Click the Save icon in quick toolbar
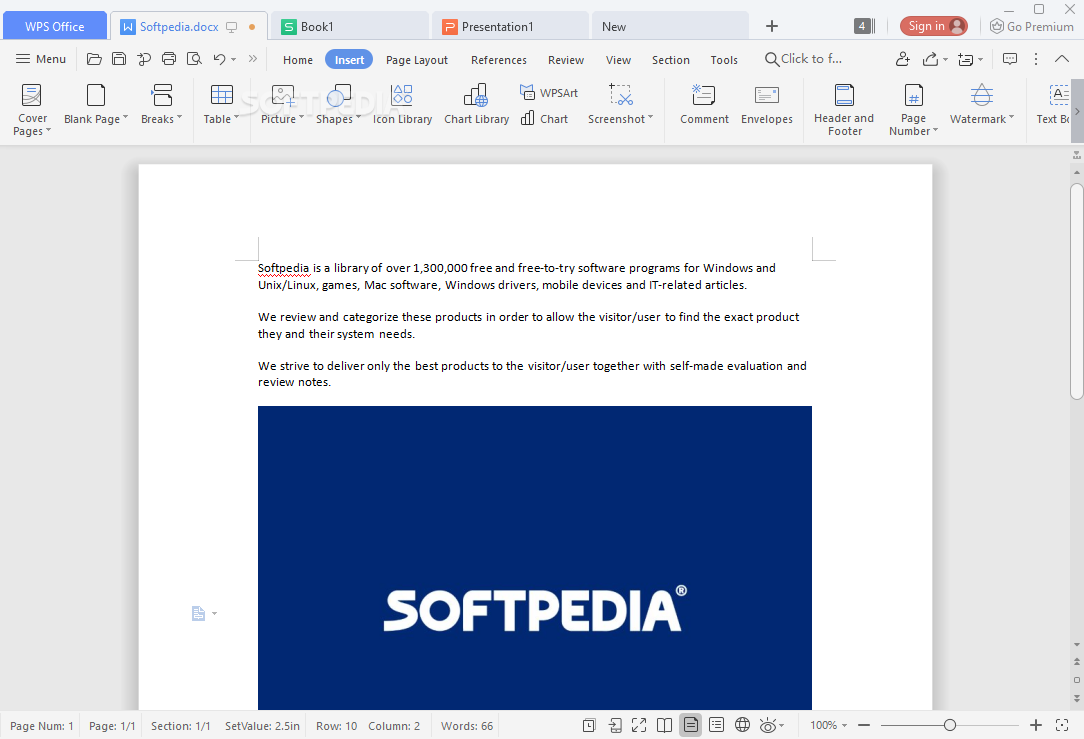The image size is (1084, 739). click(x=119, y=59)
